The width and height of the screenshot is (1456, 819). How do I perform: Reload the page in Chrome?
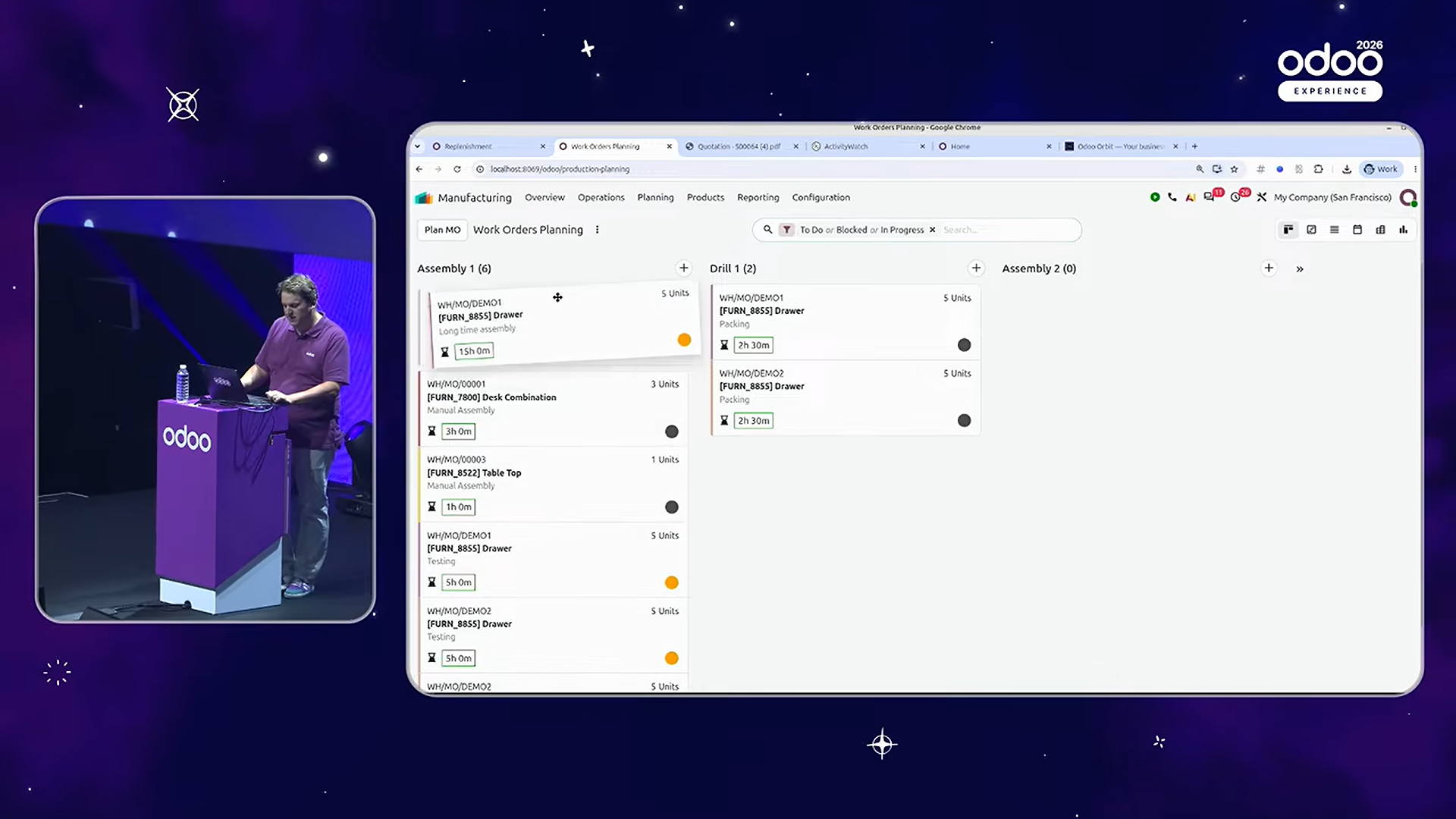click(457, 169)
